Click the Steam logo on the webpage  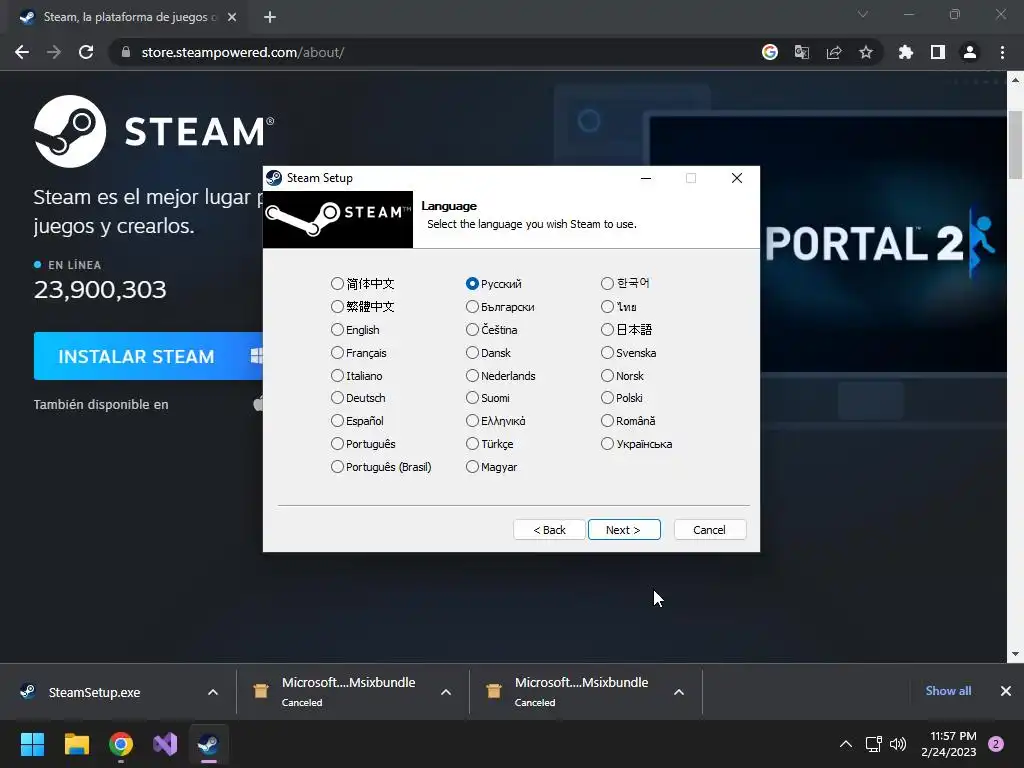pyautogui.click(x=153, y=131)
